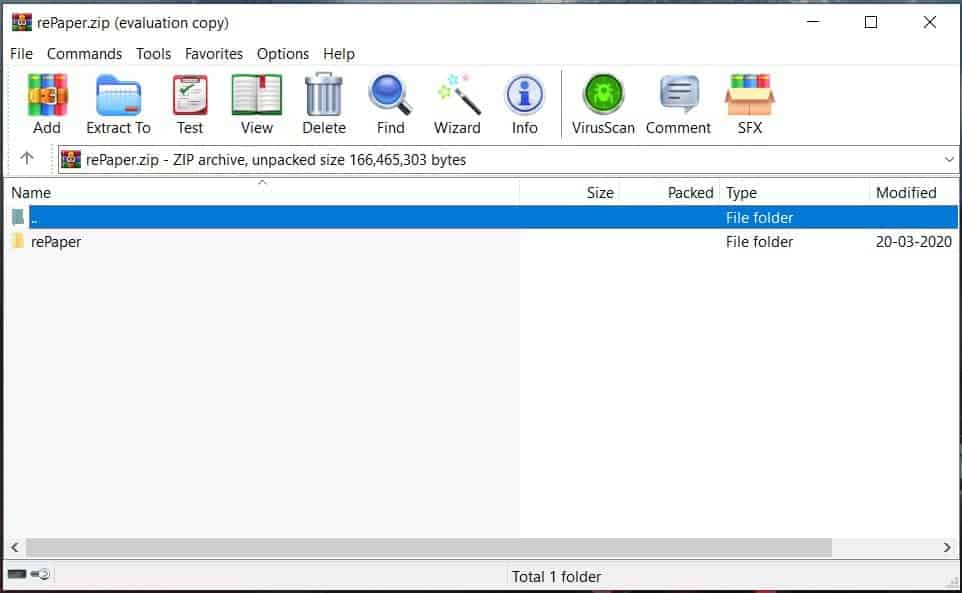Image resolution: width=962 pixels, height=593 pixels.
Task: Go up one level arrow
Action: coord(26,158)
